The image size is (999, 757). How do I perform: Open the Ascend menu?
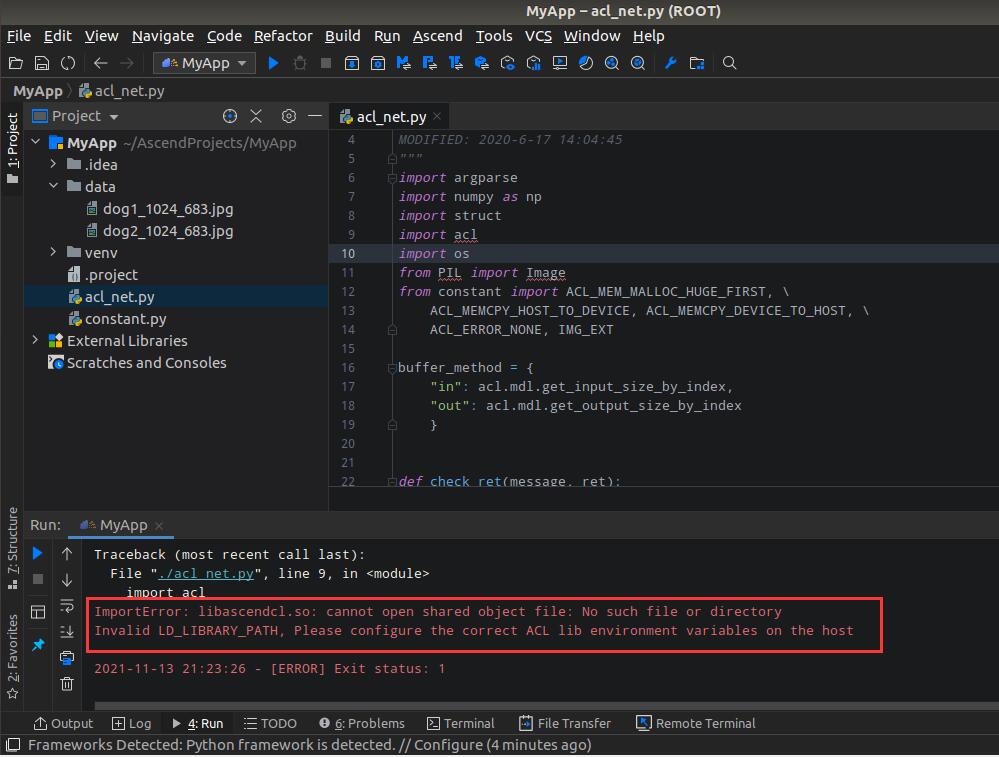pyautogui.click(x=437, y=36)
